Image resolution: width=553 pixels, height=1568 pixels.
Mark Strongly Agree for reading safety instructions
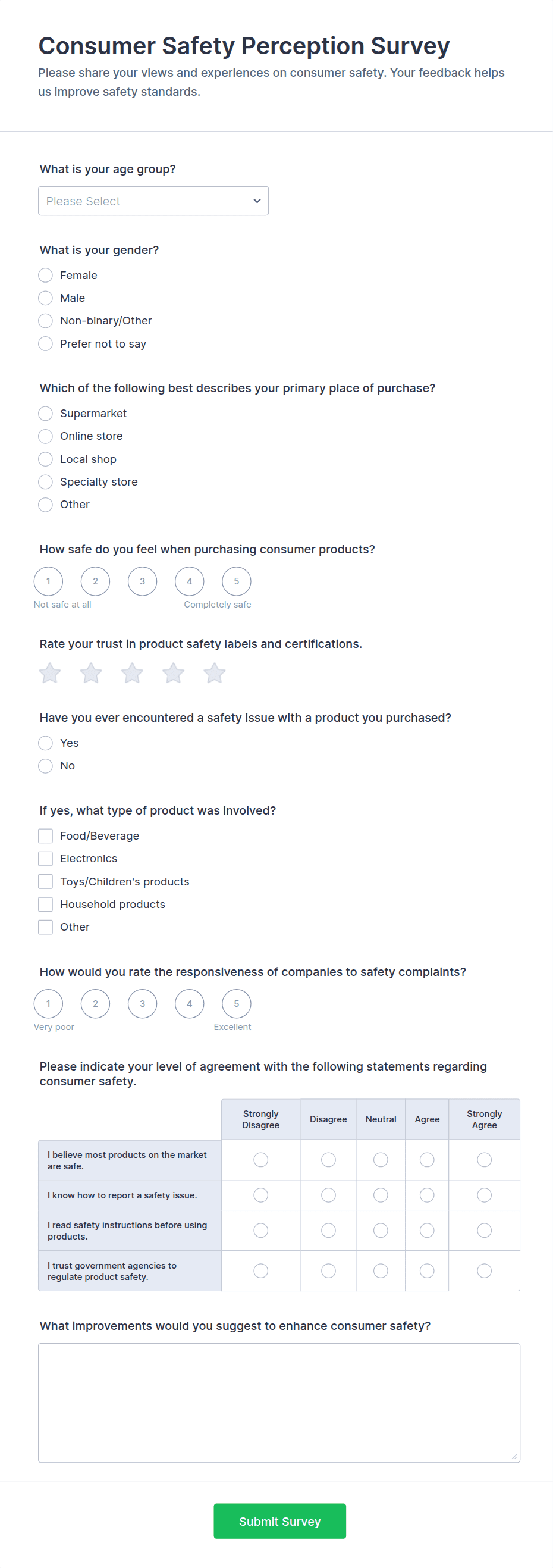coord(484,1230)
